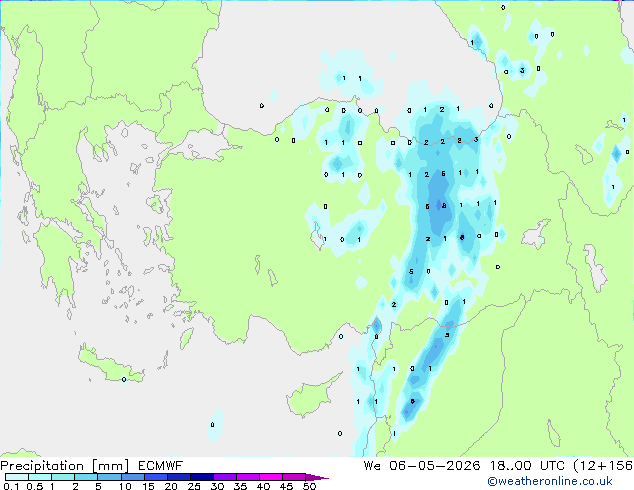The width and height of the screenshot is (634, 490).
Task: Click the 40 to 45 mm magenta swatch
Action: pyautogui.click(x=271, y=477)
